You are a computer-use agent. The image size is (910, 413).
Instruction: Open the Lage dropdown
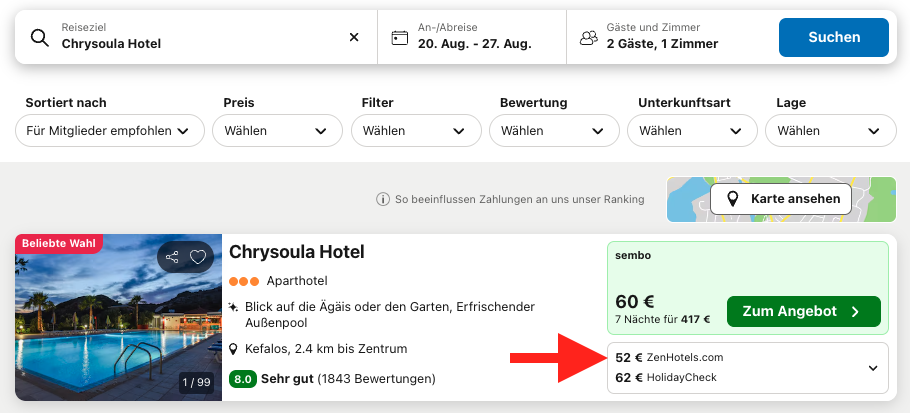point(831,131)
